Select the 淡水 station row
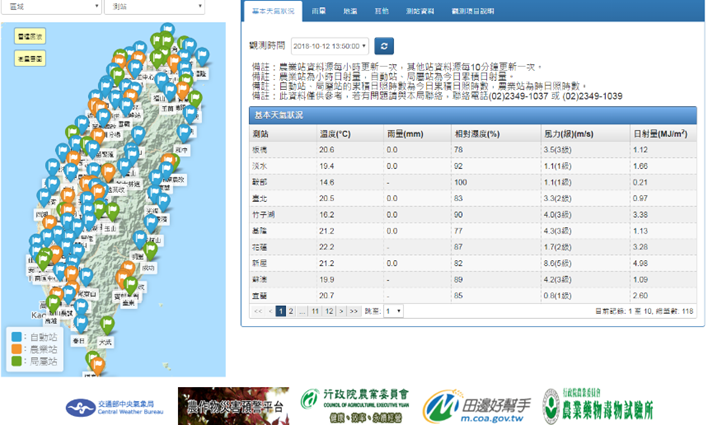 pyautogui.click(x=473, y=166)
